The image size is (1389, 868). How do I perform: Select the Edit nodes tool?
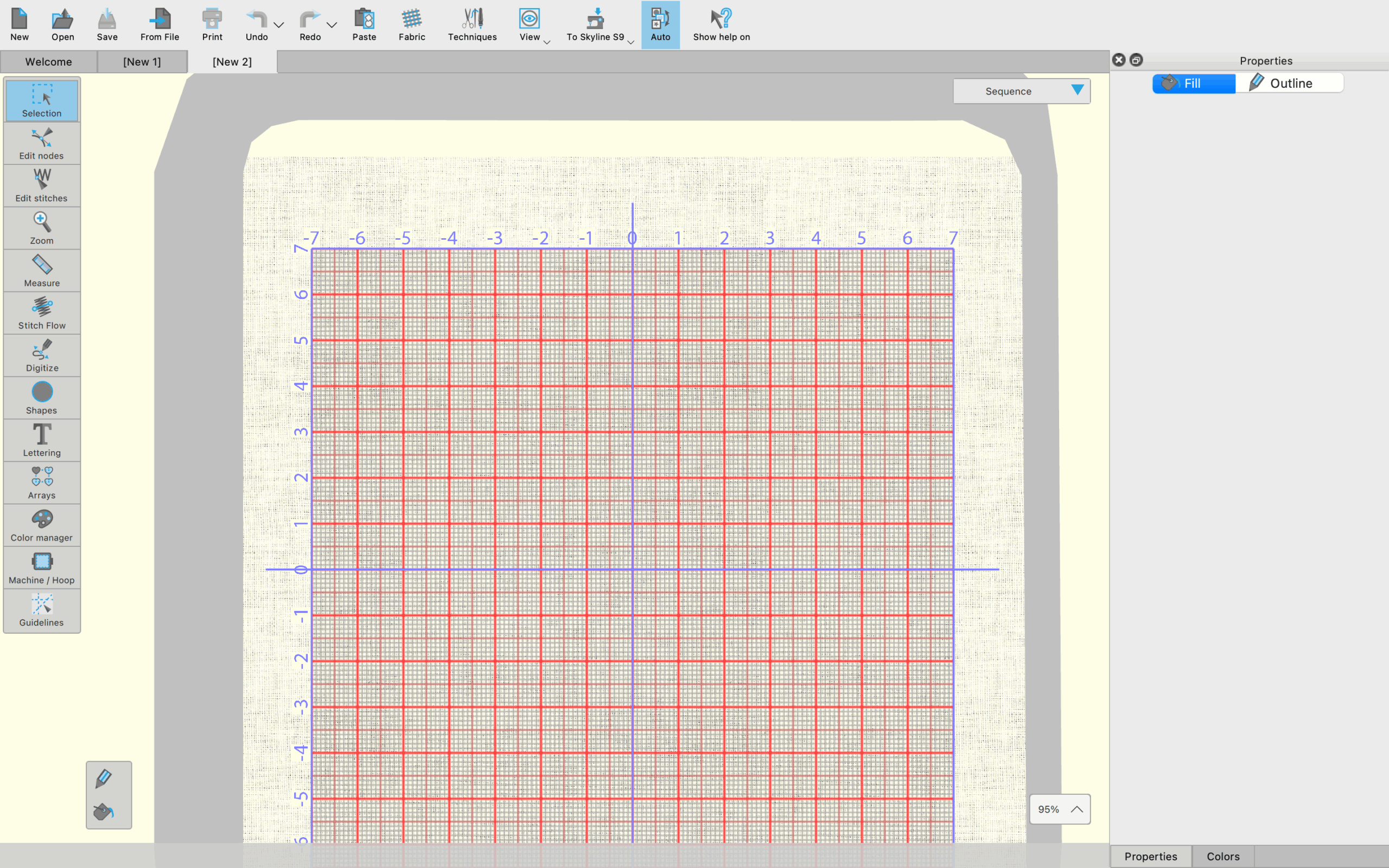pos(41,144)
